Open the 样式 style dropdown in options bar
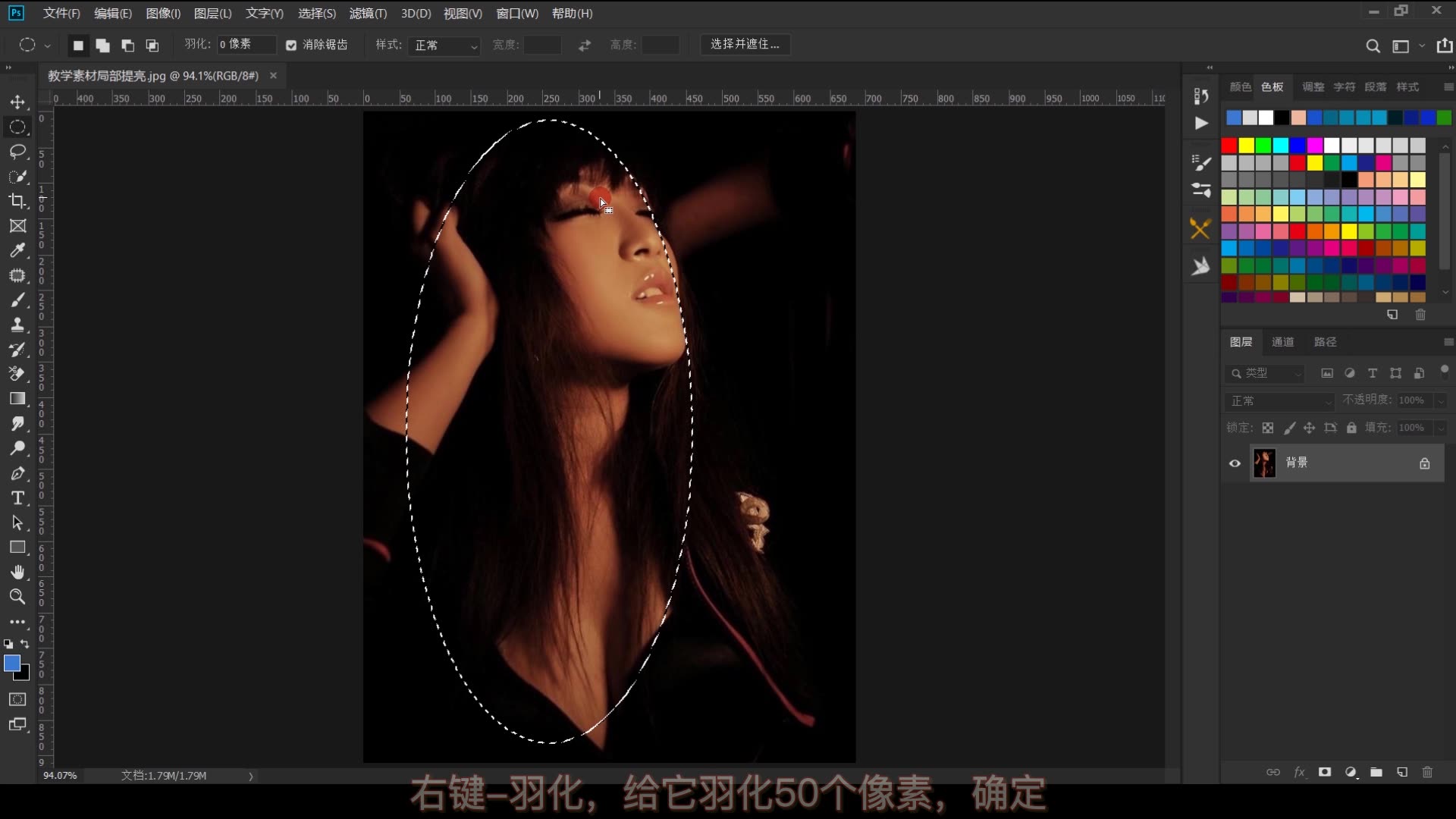 tap(444, 45)
